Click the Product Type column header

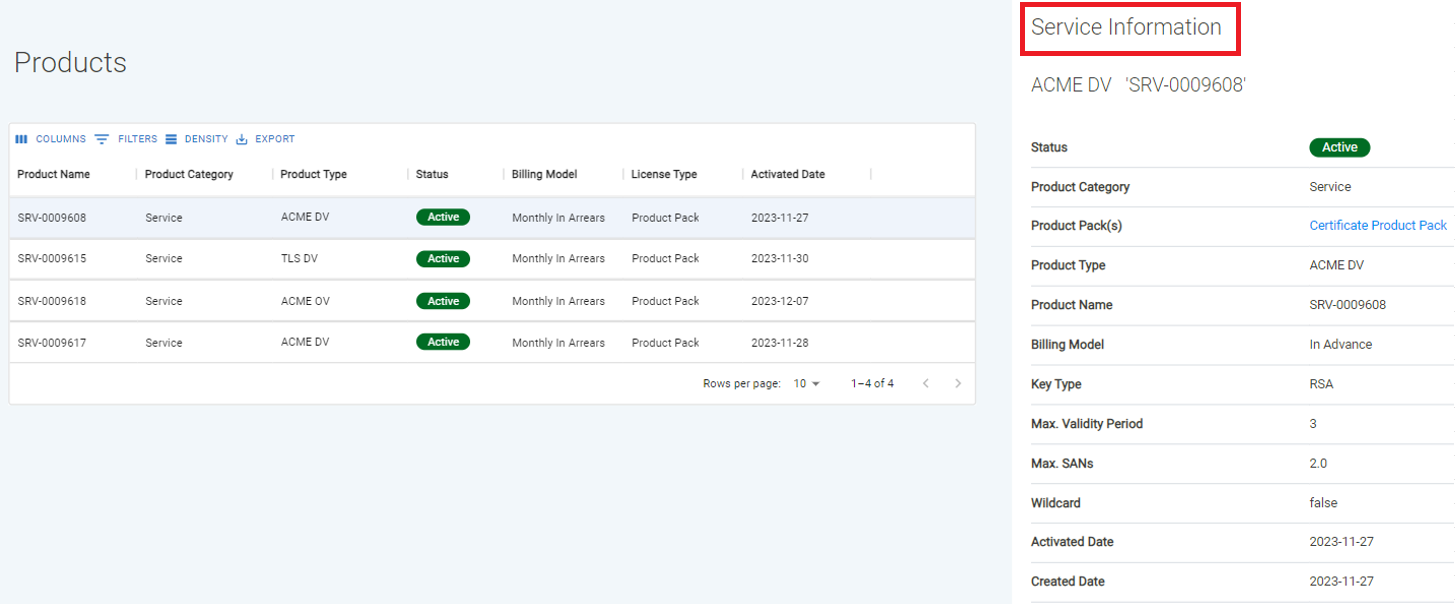tap(313, 174)
